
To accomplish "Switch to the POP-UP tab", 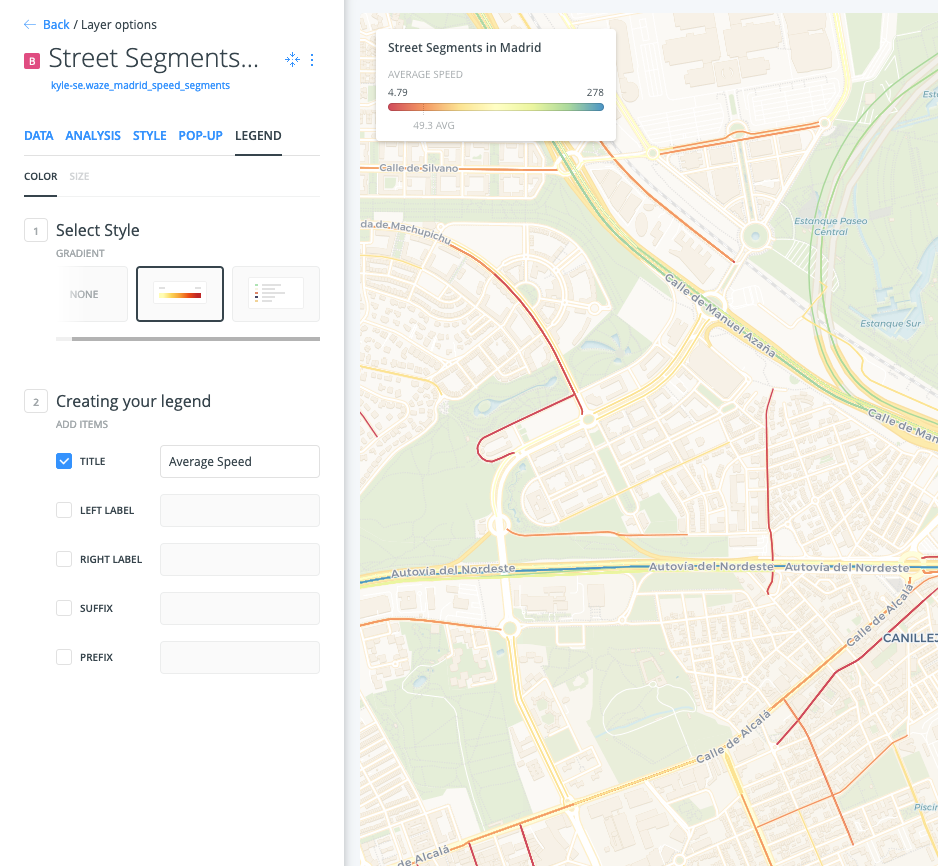I will tap(201, 135).
